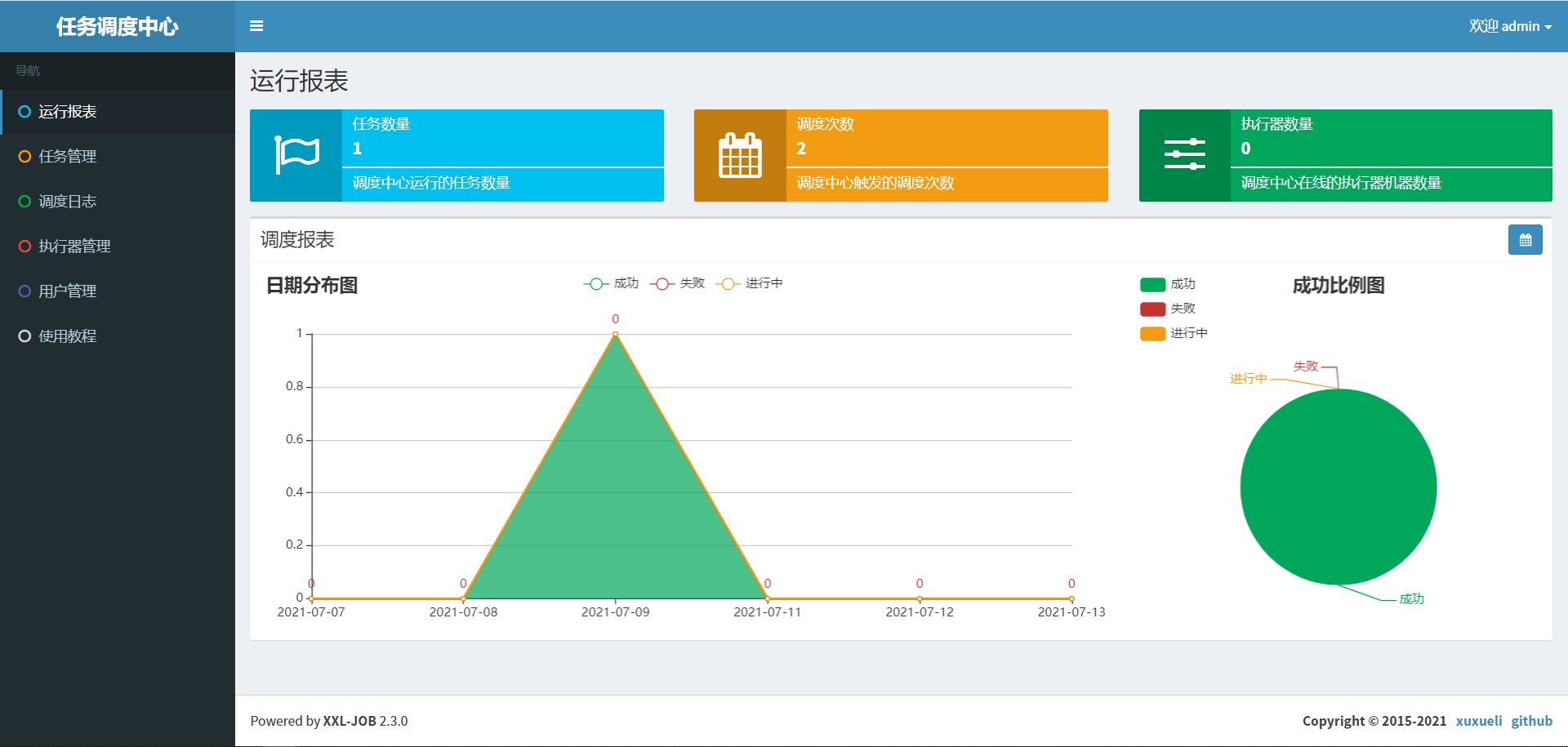Select 执行器管理 in the sidebar
Viewport: 1568px width, 747px height.
coord(118,247)
